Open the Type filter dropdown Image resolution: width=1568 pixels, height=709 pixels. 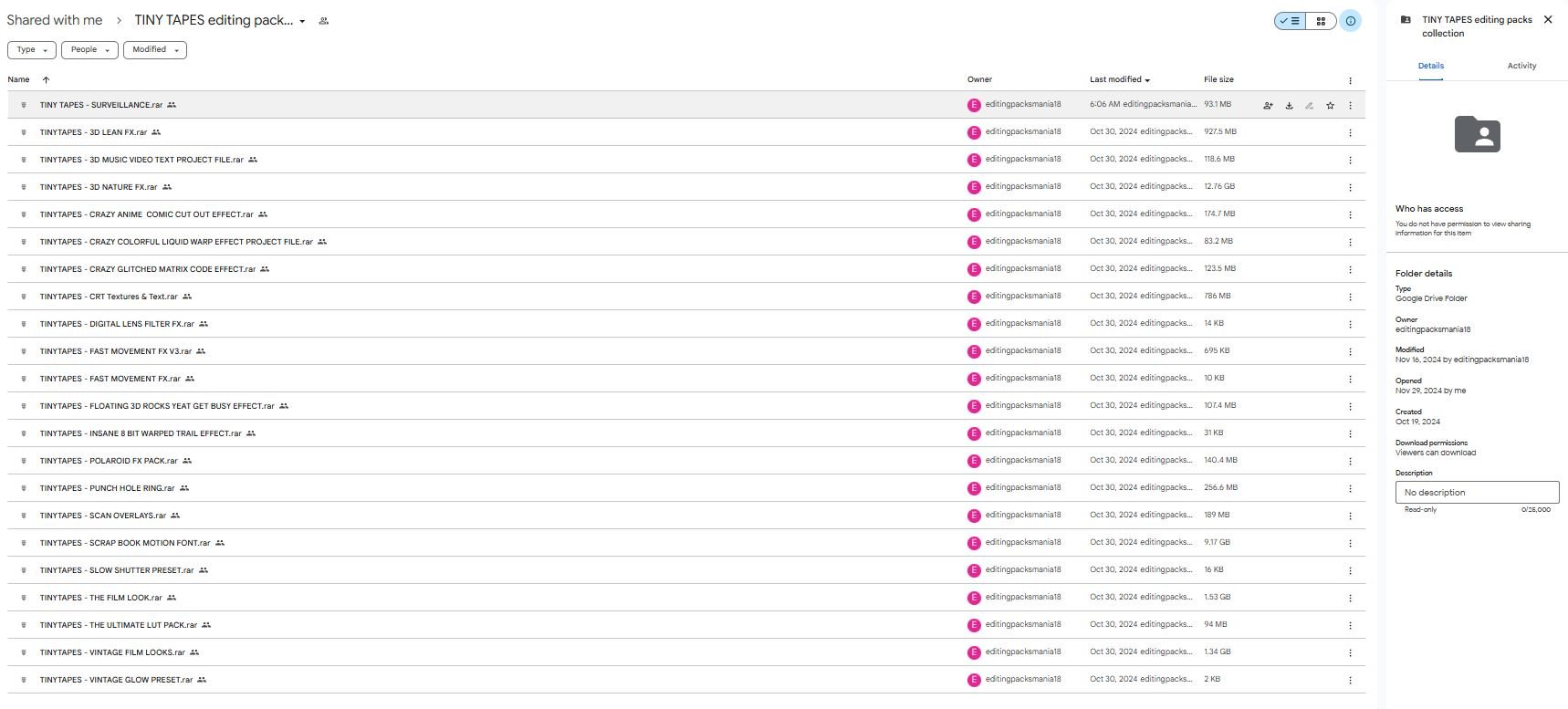pyautogui.click(x=32, y=50)
